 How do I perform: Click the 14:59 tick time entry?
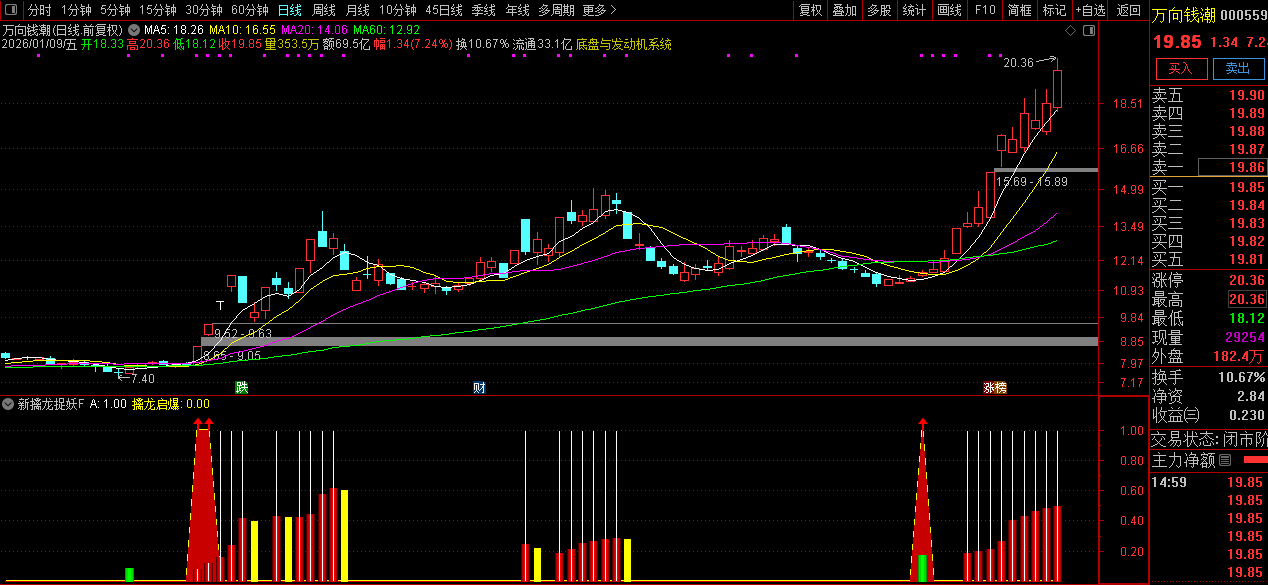tap(1169, 482)
